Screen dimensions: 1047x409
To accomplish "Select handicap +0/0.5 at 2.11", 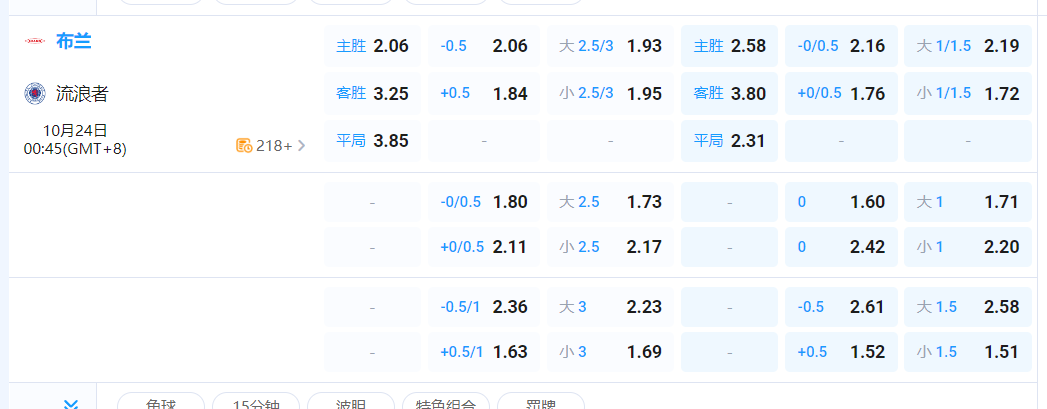I will 484,247.
